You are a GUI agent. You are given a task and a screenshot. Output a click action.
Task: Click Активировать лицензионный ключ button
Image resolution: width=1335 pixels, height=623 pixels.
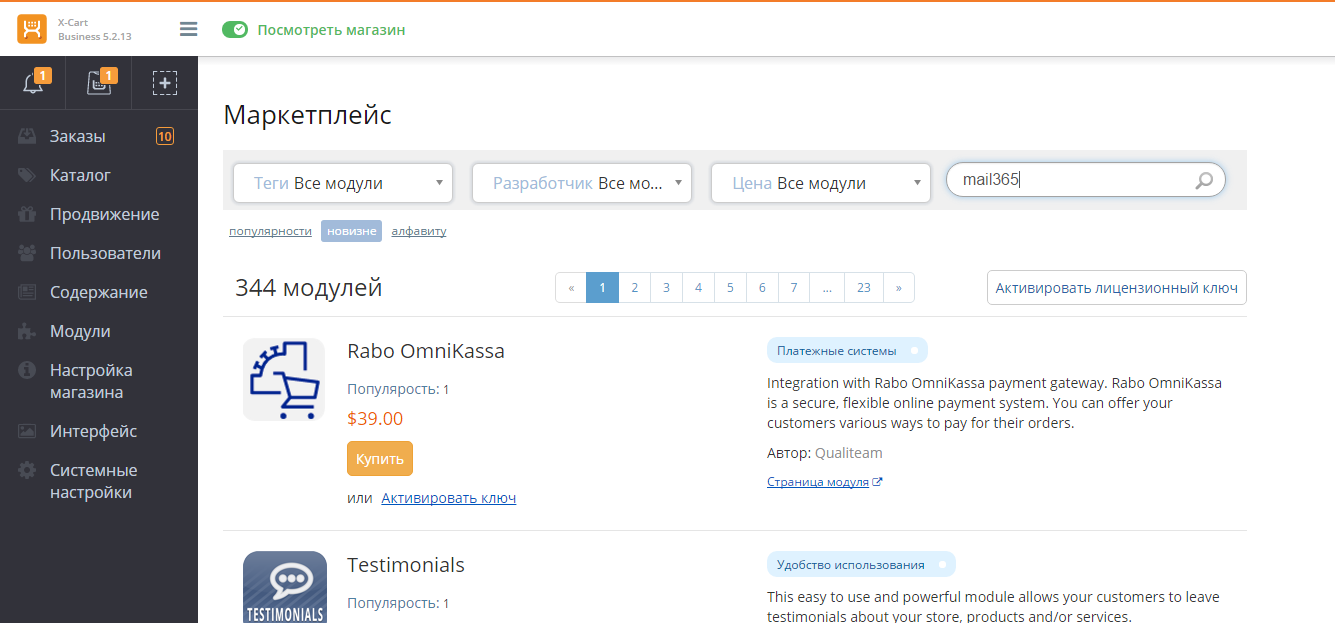click(1117, 287)
